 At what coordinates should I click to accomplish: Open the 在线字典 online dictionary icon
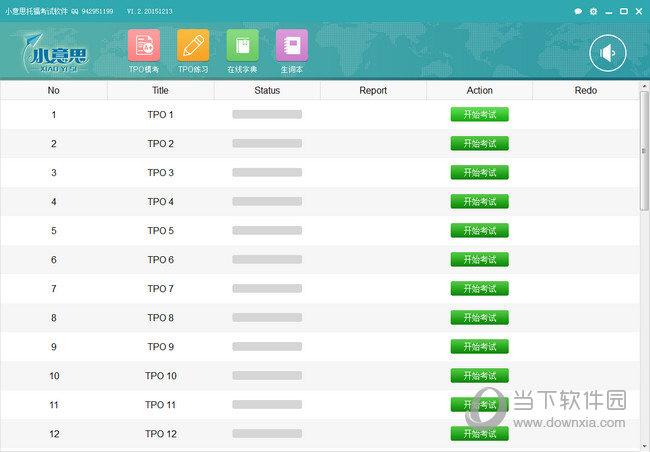(243, 46)
